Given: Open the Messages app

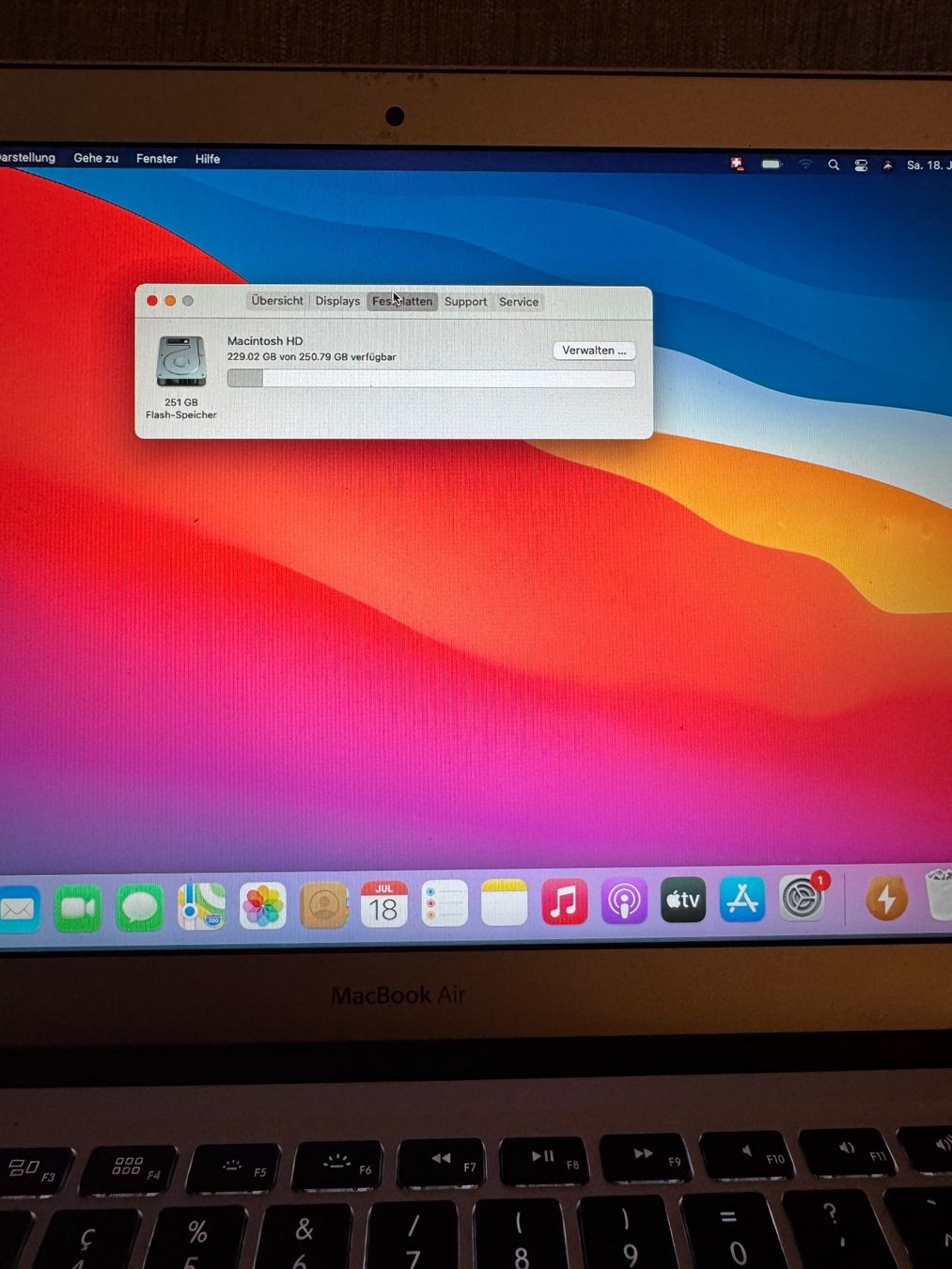Looking at the screenshot, I should pos(139,908).
